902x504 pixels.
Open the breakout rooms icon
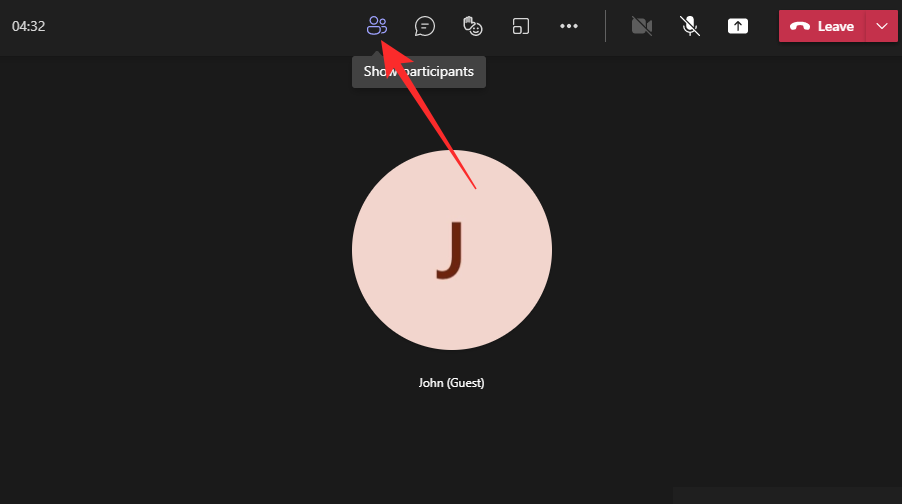pos(521,26)
